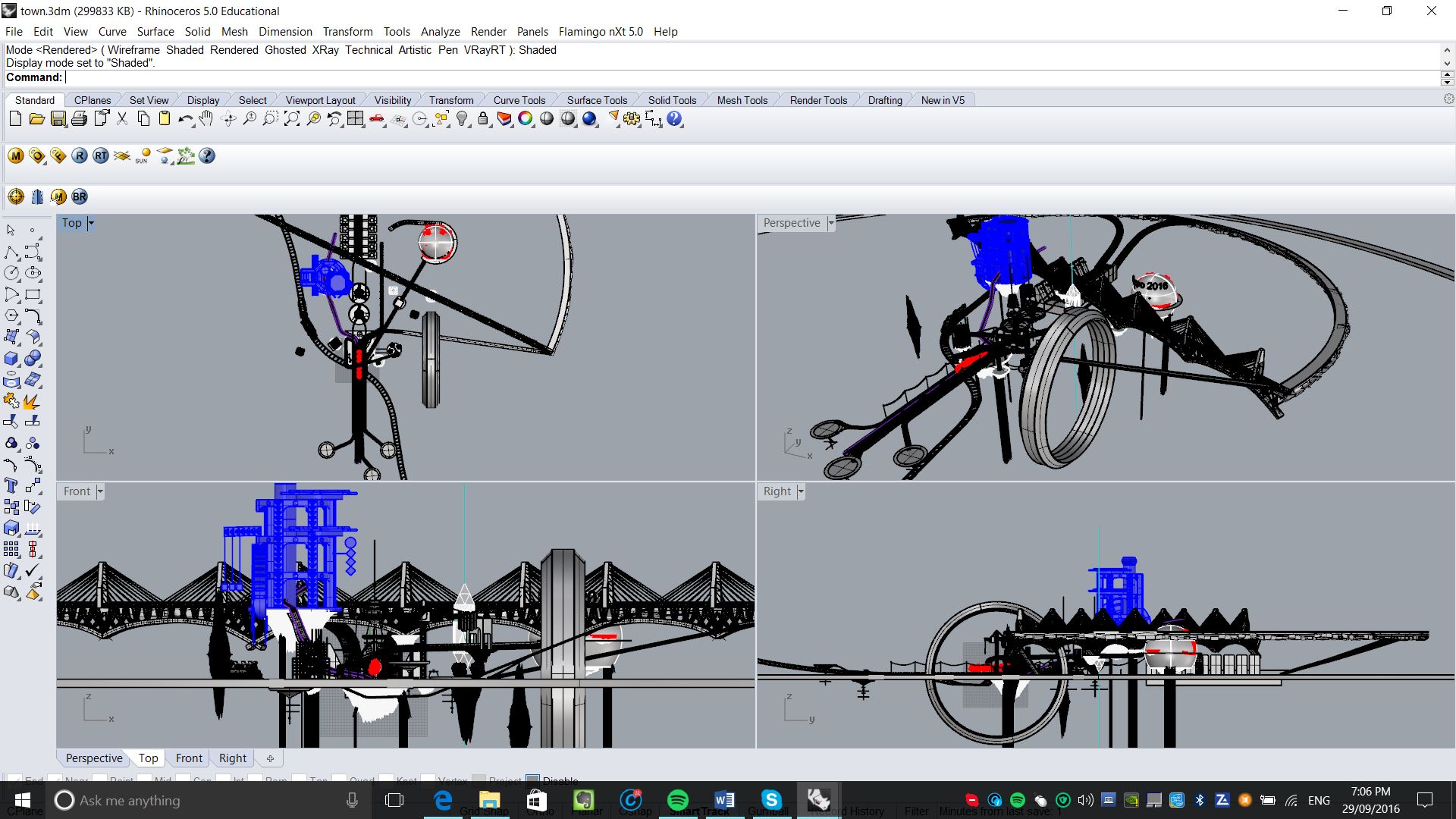The width and height of the screenshot is (1456, 819).
Task: Switch to the Right viewport tab at bottom
Action: pyautogui.click(x=233, y=758)
